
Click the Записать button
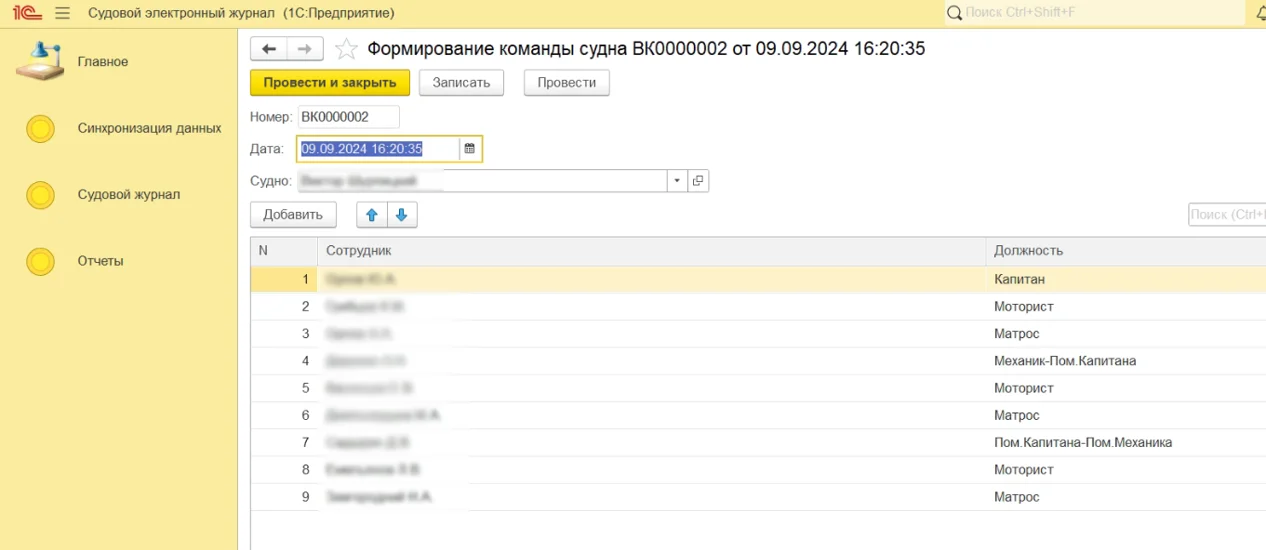tap(461, 83)
